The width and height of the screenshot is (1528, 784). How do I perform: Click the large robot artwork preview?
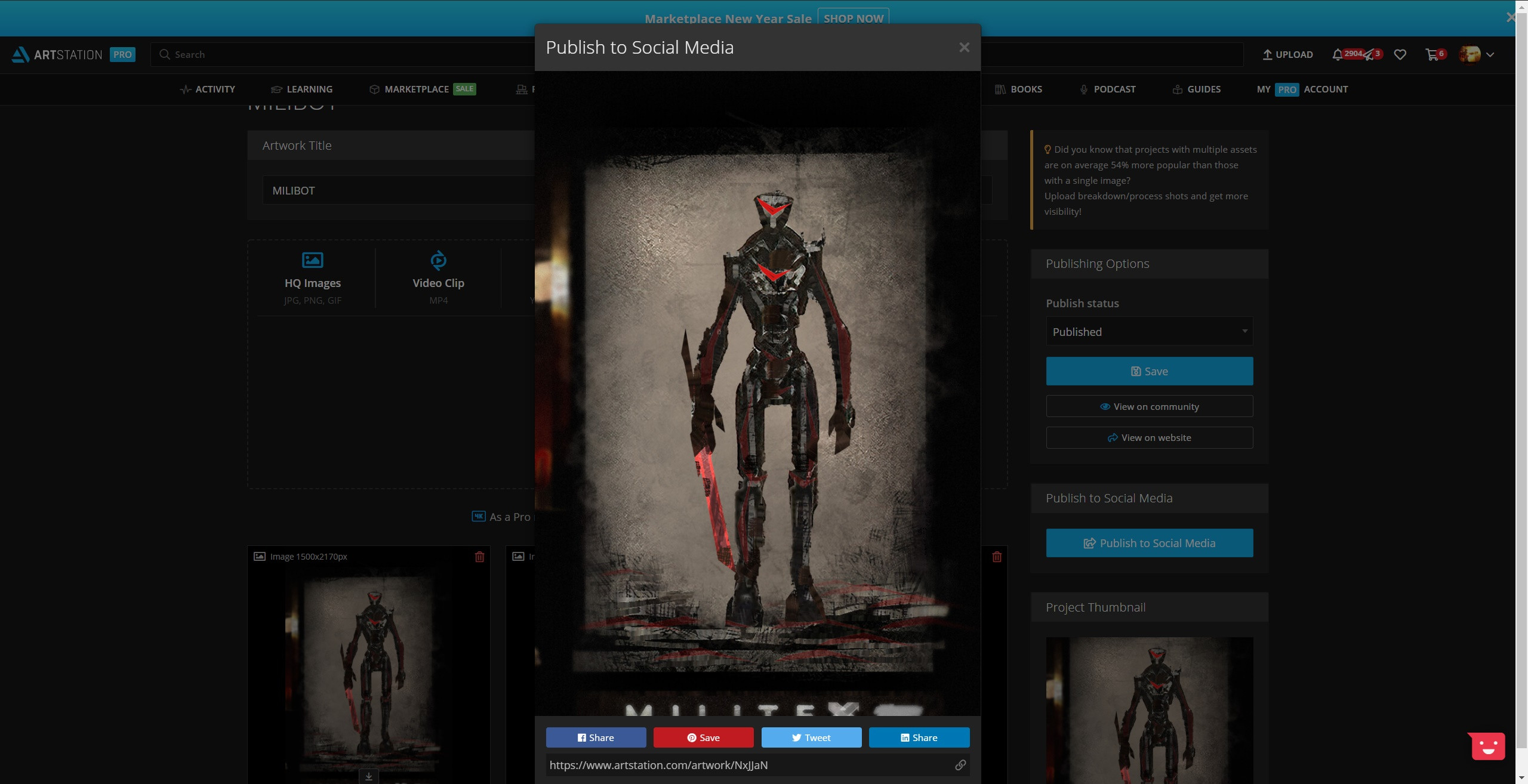(x=757, y=394)
